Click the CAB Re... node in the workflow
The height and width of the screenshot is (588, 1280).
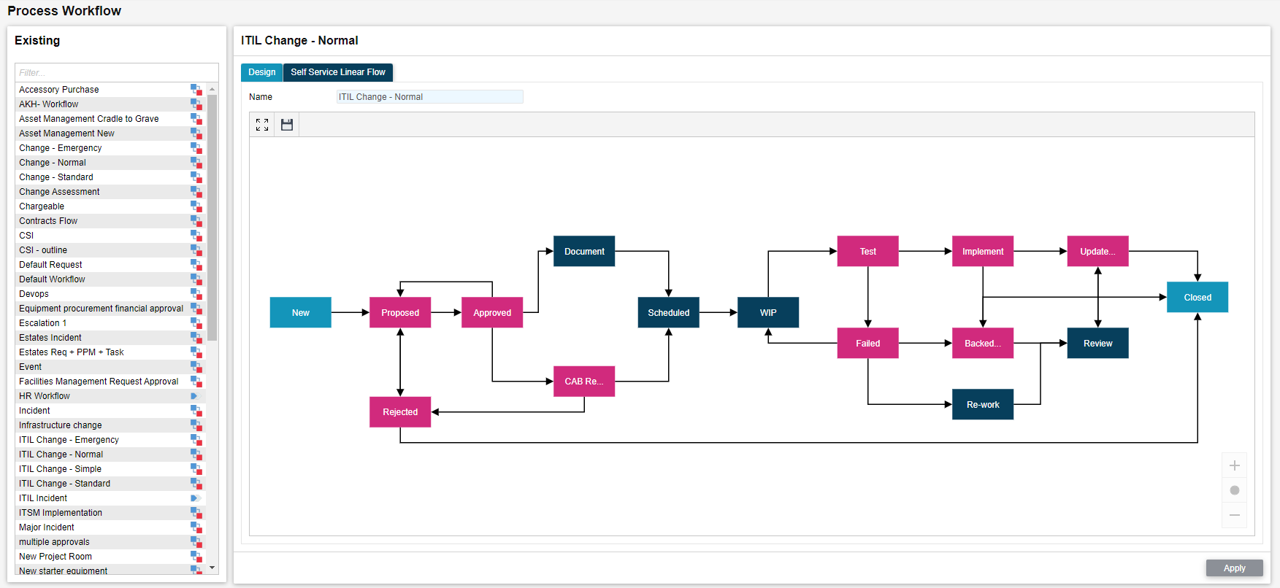[x=584, y=381]
